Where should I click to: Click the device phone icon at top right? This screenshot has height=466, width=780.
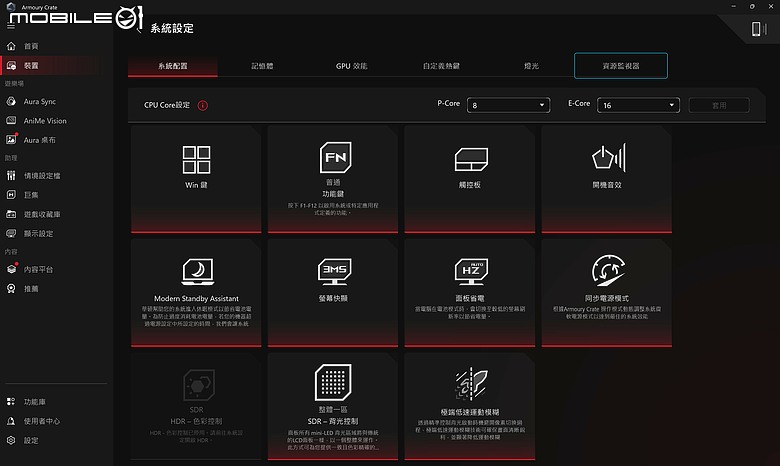758,29
